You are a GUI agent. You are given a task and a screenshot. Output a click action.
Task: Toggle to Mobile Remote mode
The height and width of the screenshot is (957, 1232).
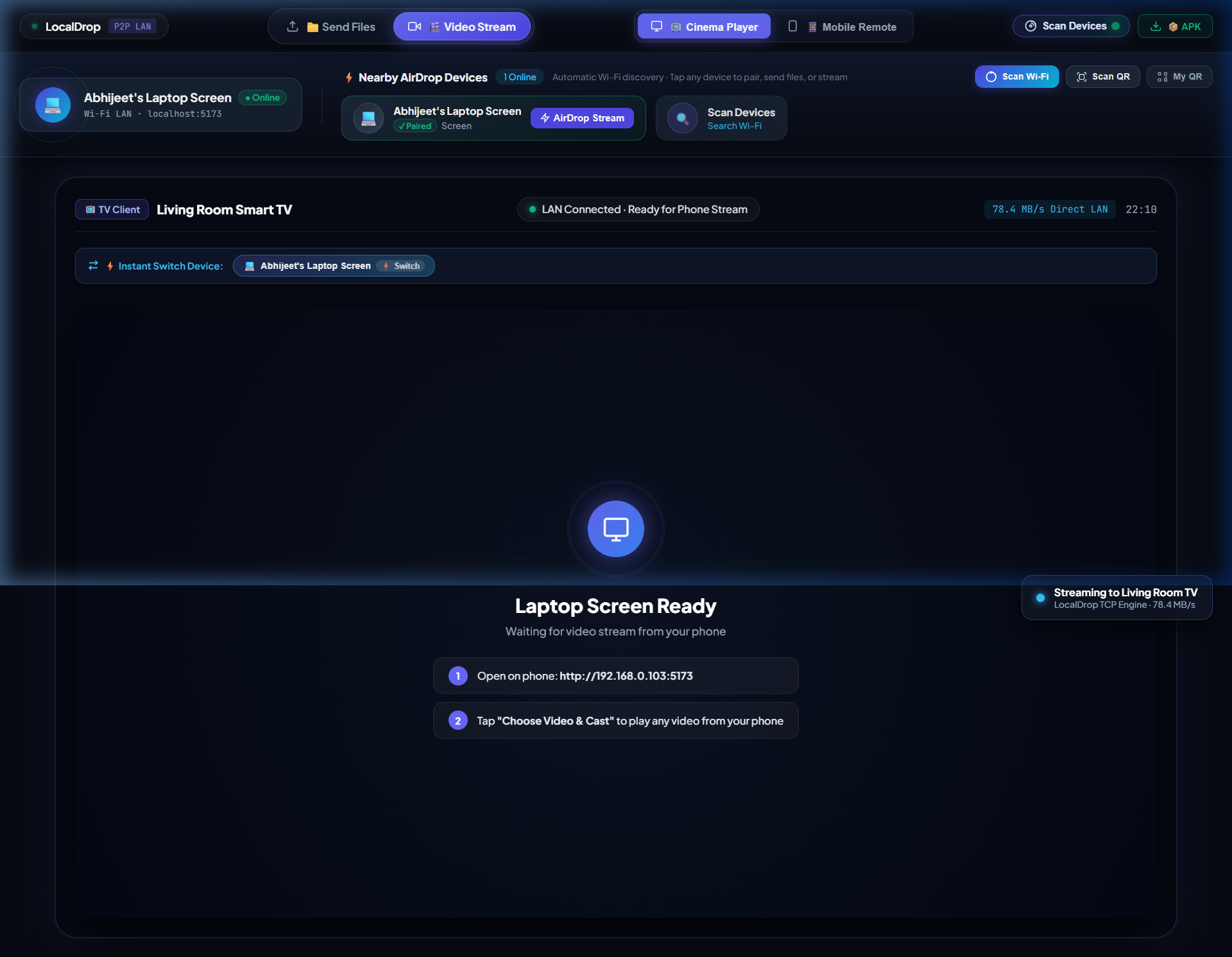tap(842, 26)
